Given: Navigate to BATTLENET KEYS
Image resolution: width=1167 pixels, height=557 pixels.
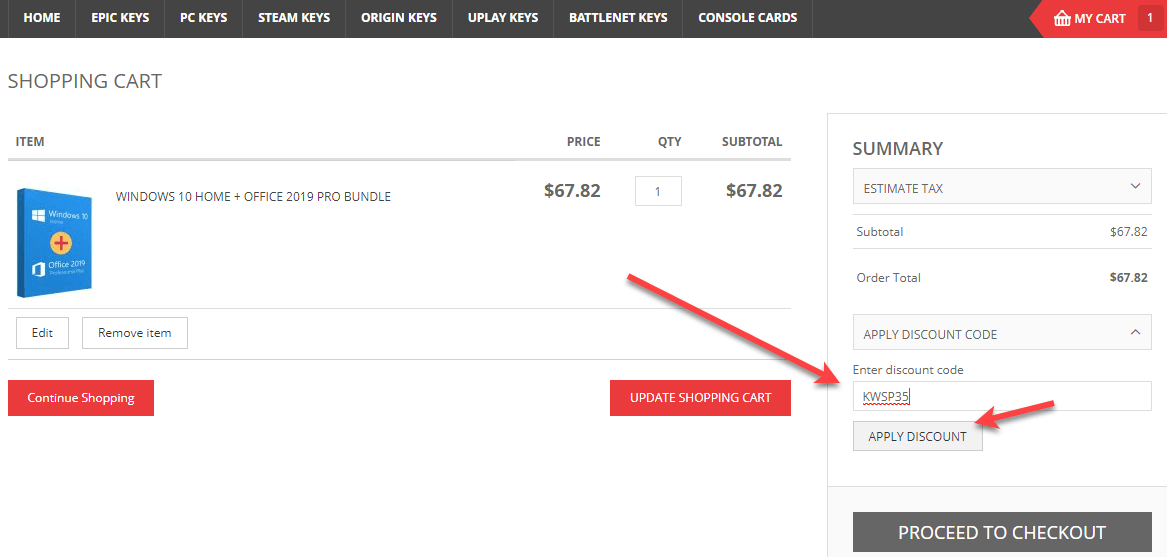Looking at the screenshot, I should 618,18.
